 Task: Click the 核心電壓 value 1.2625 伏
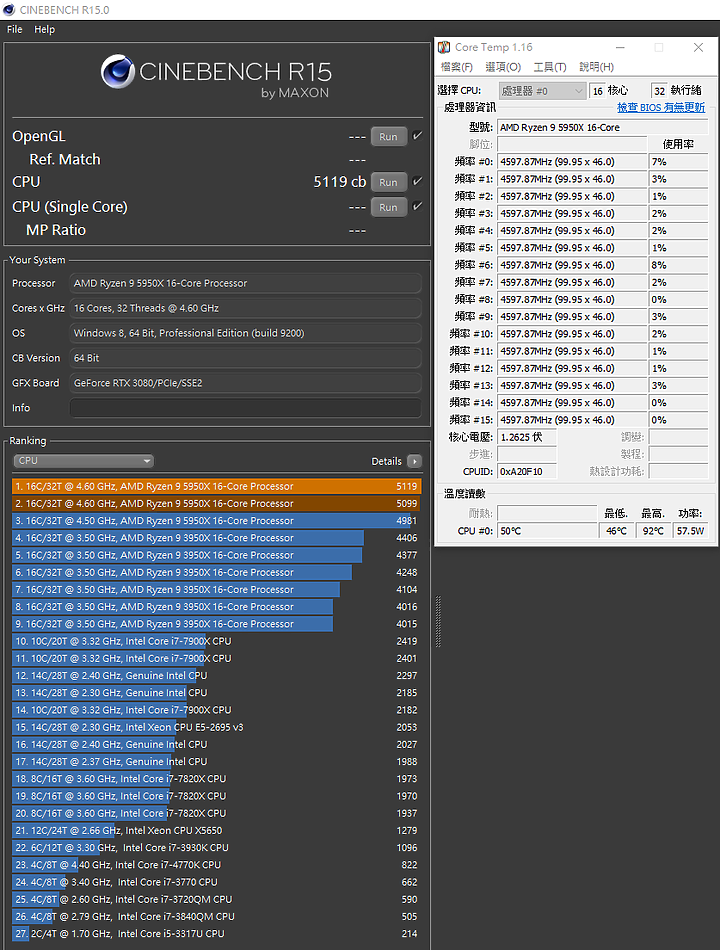pos(527,437)
